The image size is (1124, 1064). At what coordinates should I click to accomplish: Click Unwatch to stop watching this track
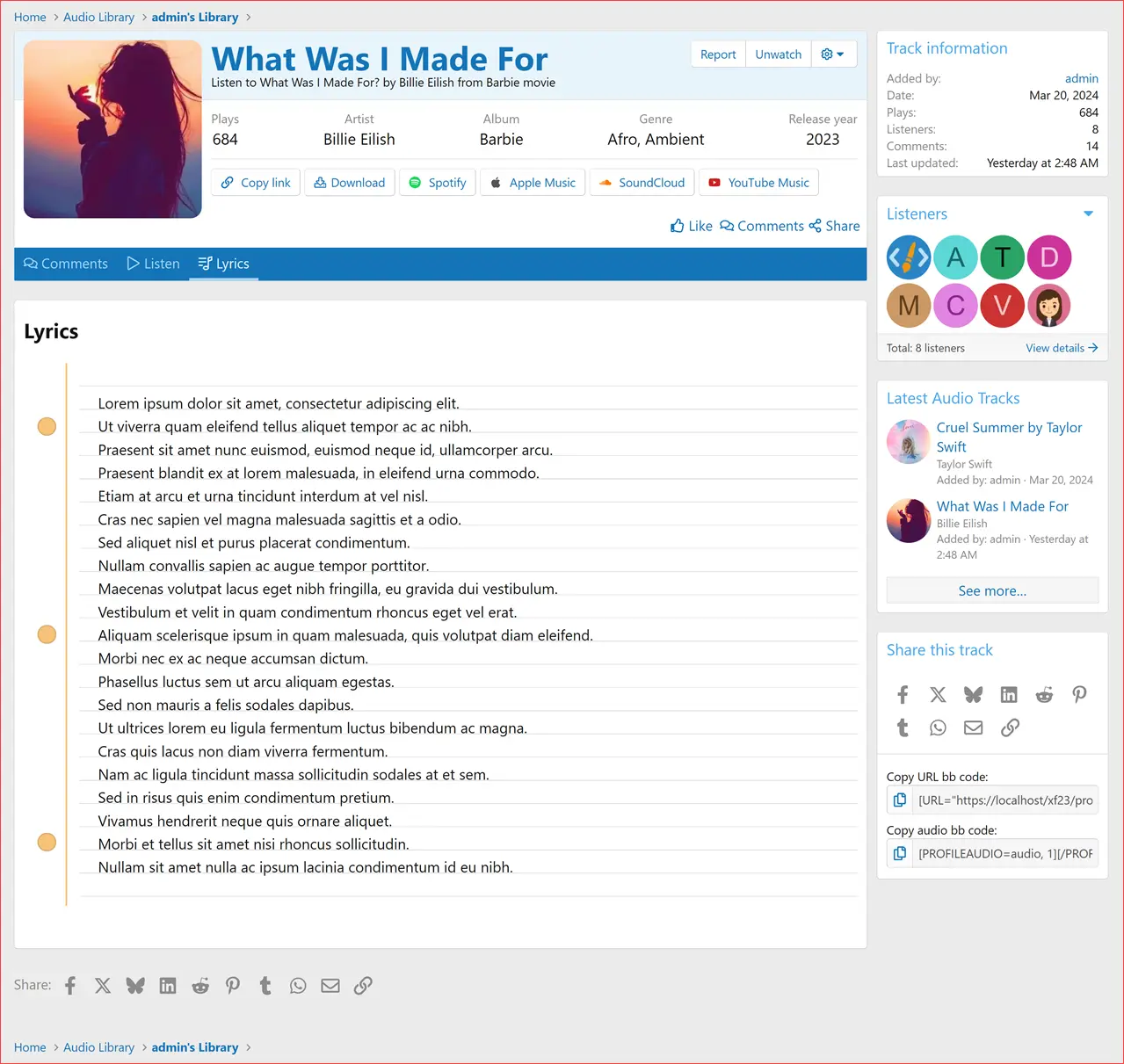tap(777, 54)
